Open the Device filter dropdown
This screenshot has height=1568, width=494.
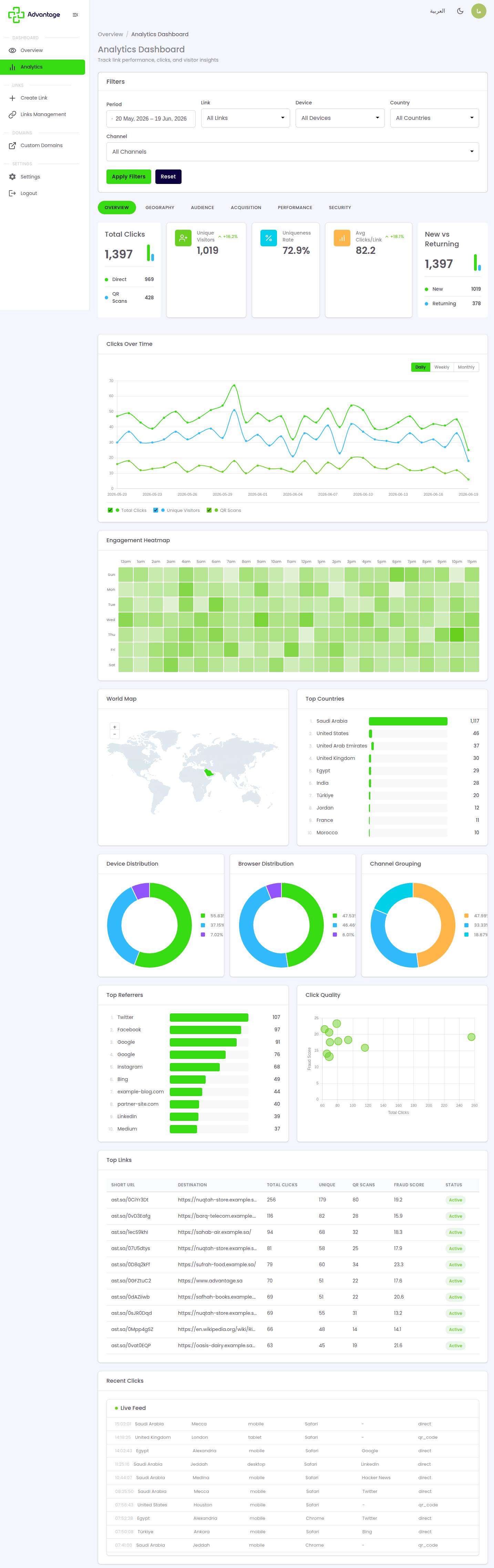tap(340, 118)
